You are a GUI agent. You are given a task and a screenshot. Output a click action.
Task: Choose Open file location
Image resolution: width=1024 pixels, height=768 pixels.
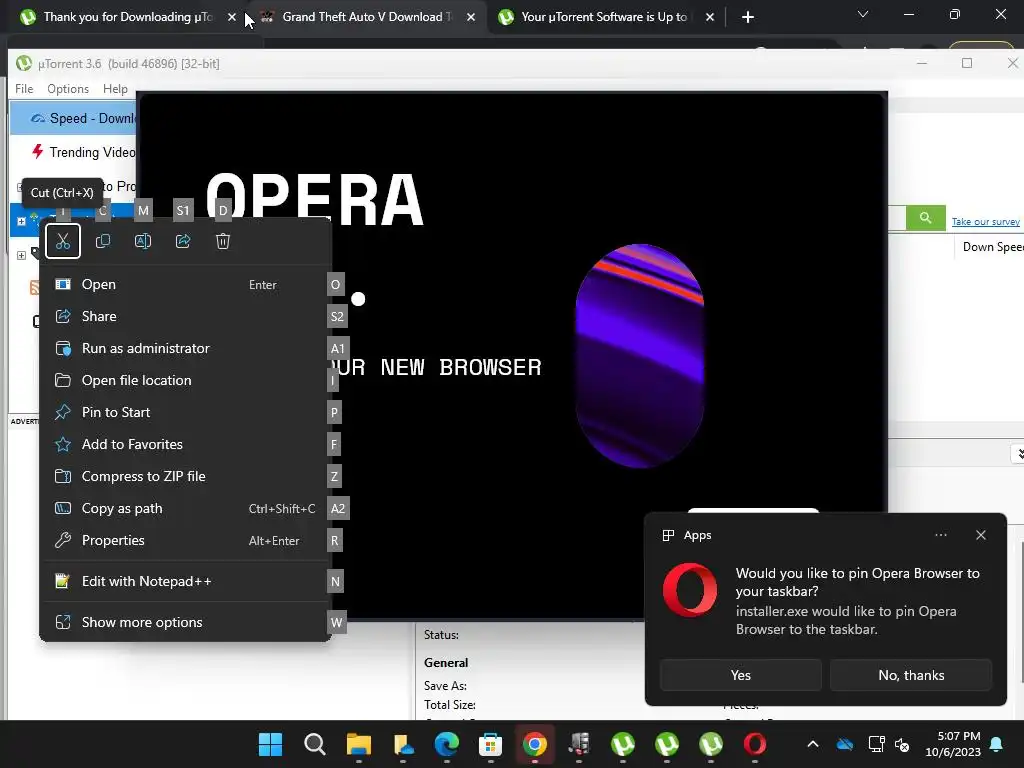click(x=185, y=380)
